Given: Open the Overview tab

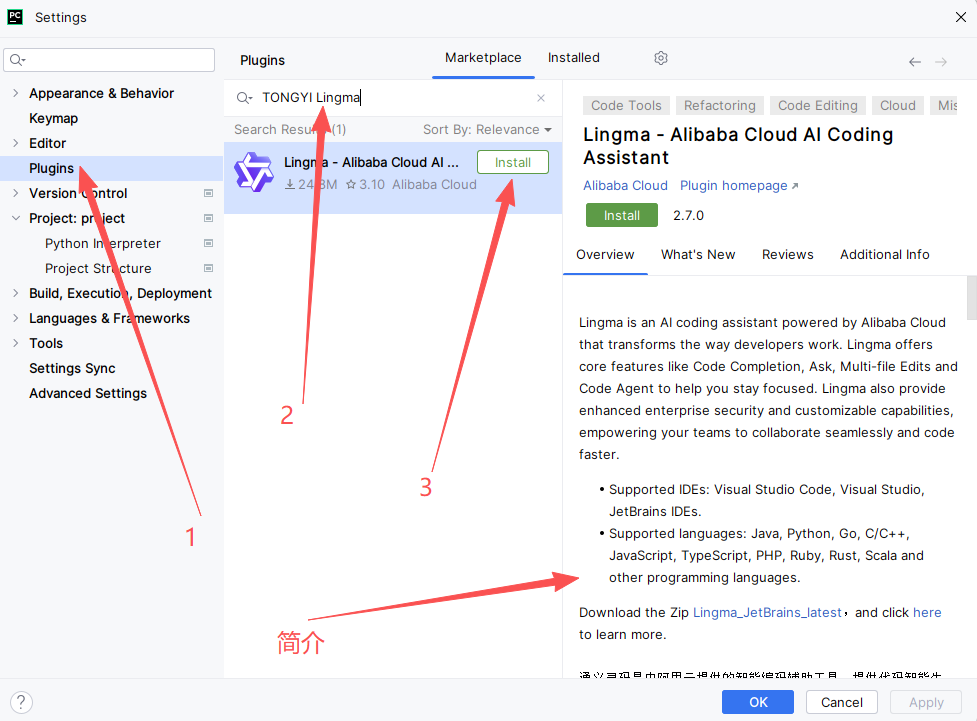Looking at the screenshot, I should [605, 254].
